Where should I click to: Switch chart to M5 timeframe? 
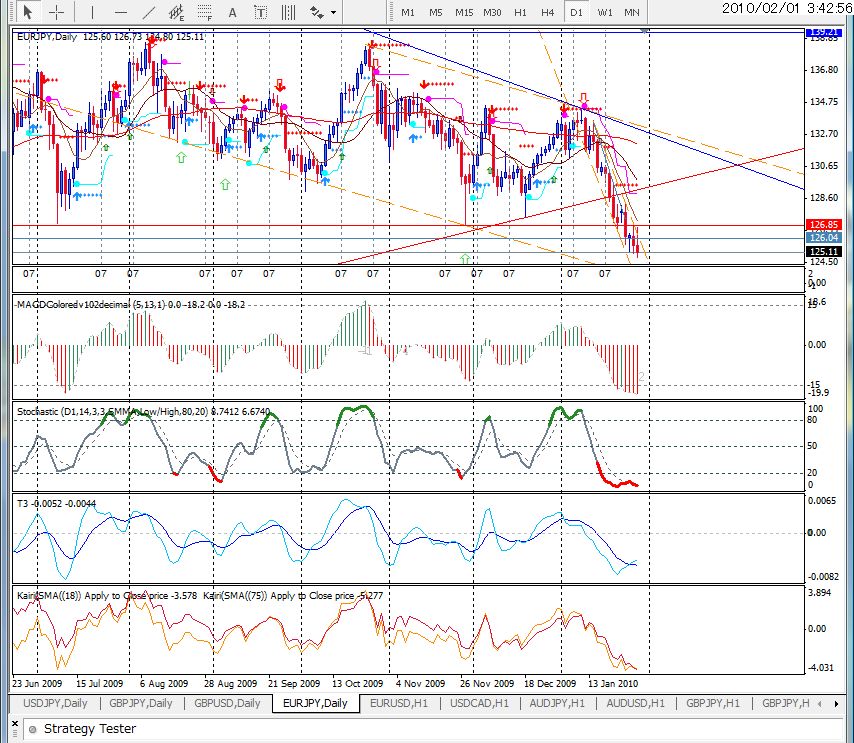click(x=435, y=12)
